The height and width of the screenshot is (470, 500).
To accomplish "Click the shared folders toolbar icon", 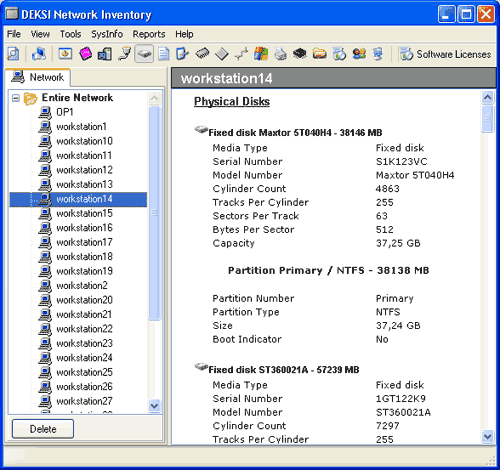I will 319,54.
